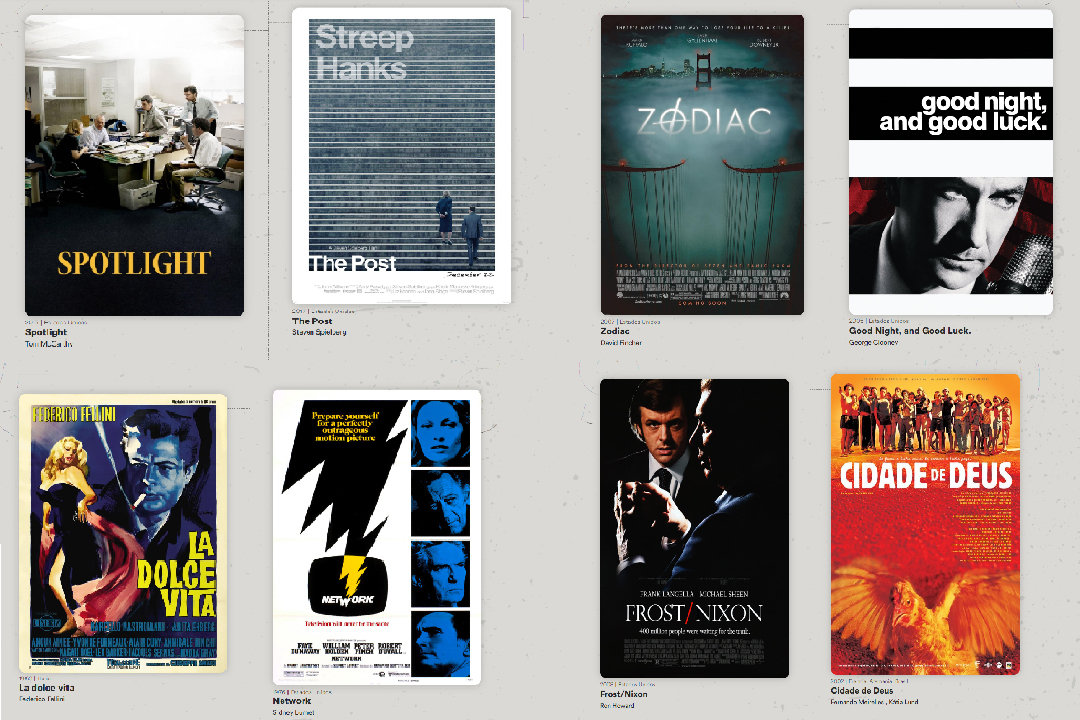The image size is (1080, 720).
Task: Select the Network movie poster
Action: pos(377,537)
